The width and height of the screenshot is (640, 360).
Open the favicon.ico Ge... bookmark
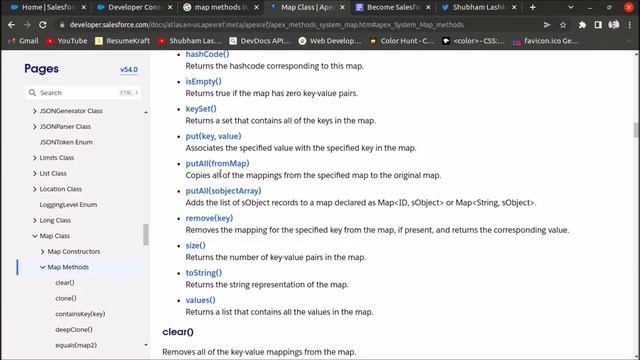[x=546, y=41]
